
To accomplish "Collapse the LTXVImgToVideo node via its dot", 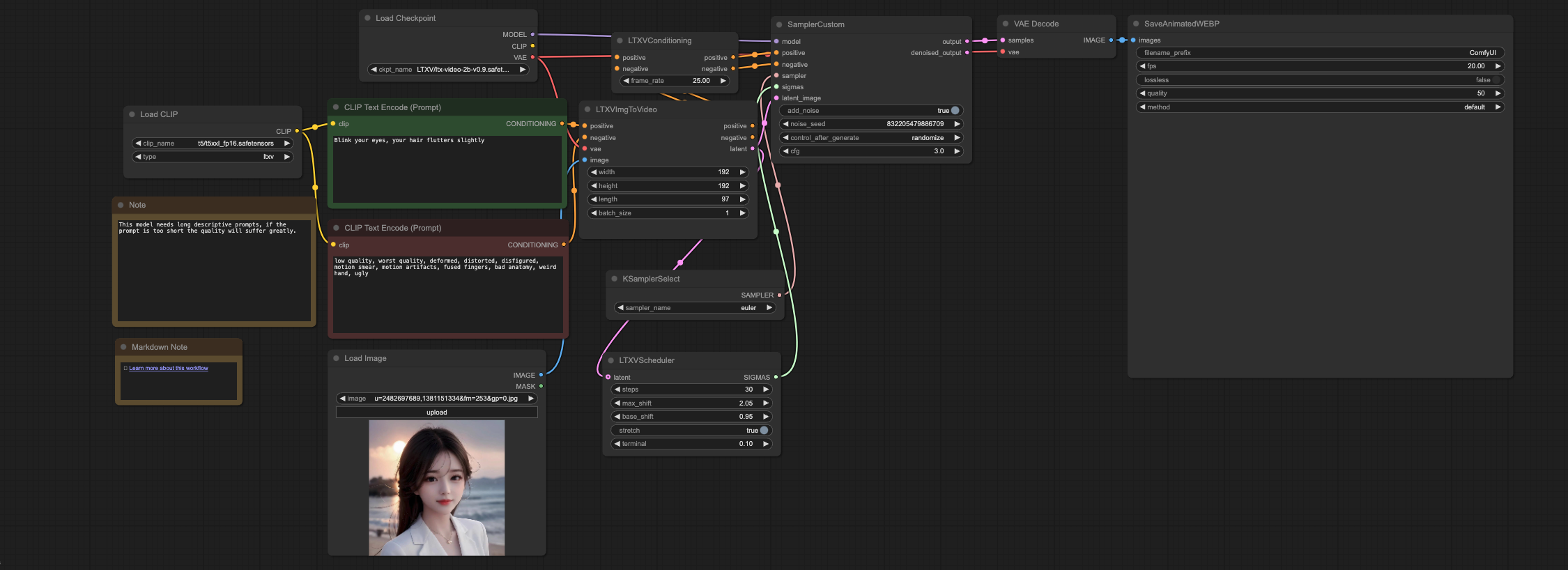I will 587,109.
